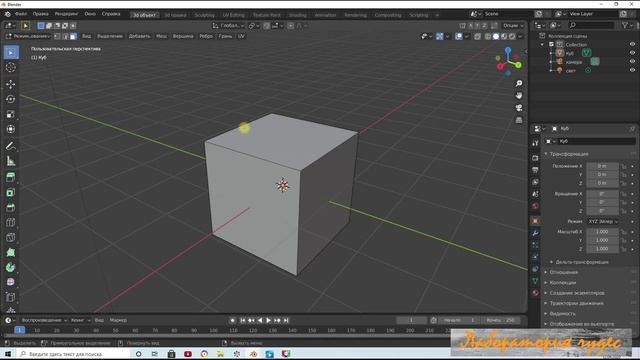Uncheck the Collection exclude checkbox
The image size is (640, 360).
click(x=551, y=44)
